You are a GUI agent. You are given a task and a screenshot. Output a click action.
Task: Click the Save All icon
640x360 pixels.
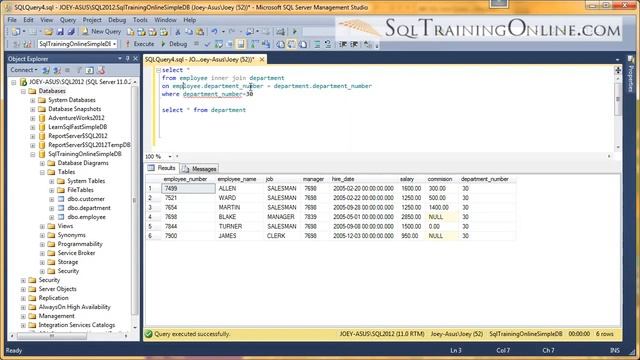(x=71, y=31)
